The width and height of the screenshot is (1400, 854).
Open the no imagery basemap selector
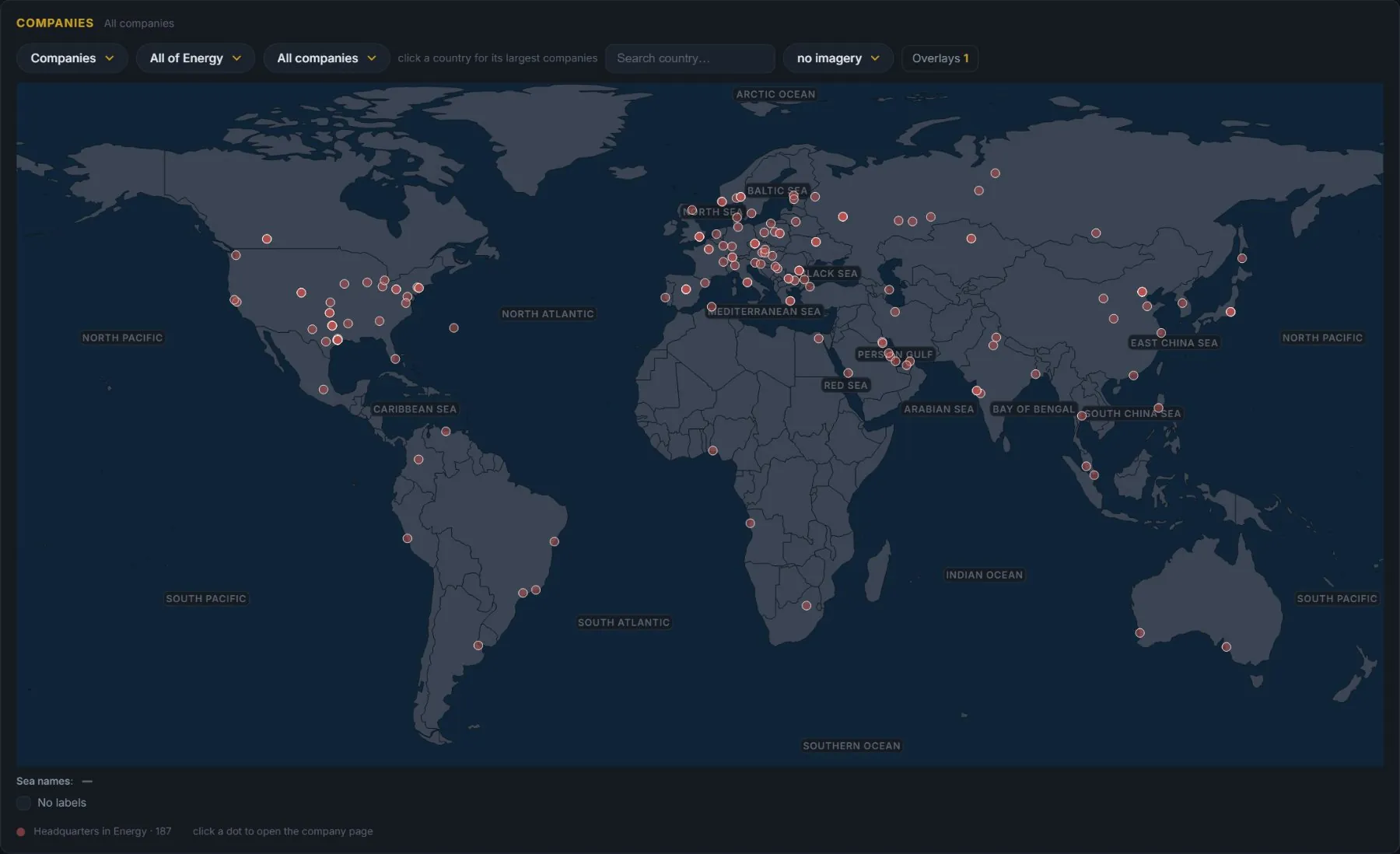838,58
